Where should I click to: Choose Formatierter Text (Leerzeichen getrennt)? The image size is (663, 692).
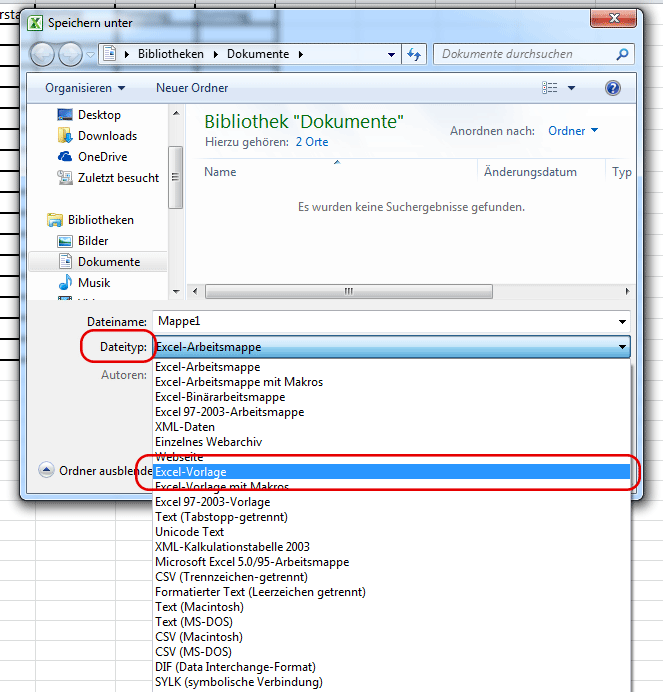pyautogui.click(x=392, y=592)
